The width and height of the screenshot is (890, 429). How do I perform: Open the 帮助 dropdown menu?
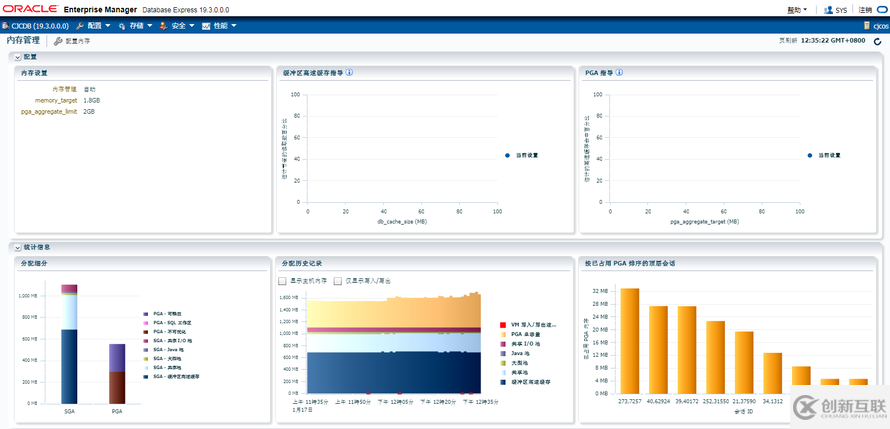click(x=797, y=10)
